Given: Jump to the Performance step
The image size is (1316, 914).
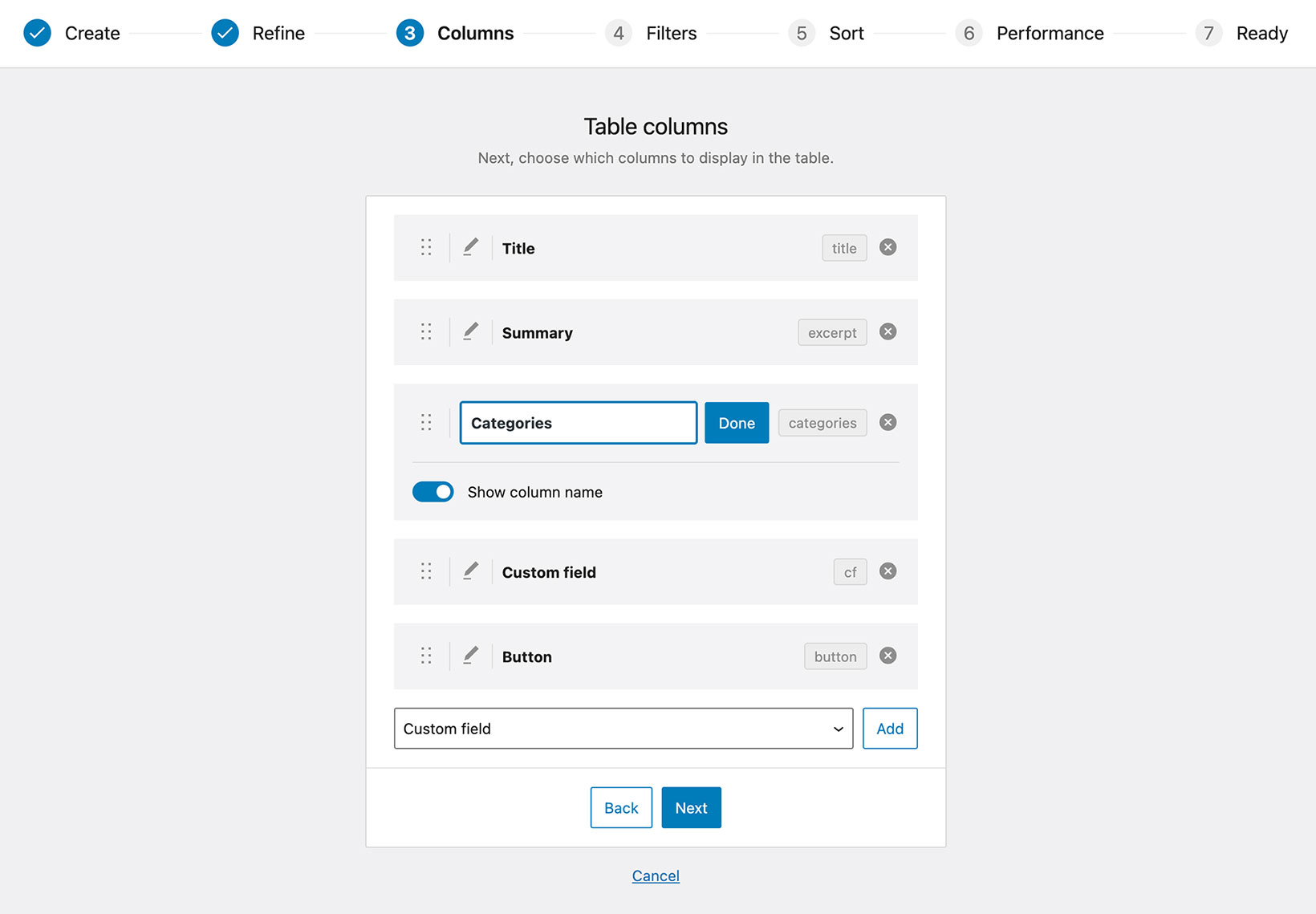Looking at the screenshot, I should 969,33.
